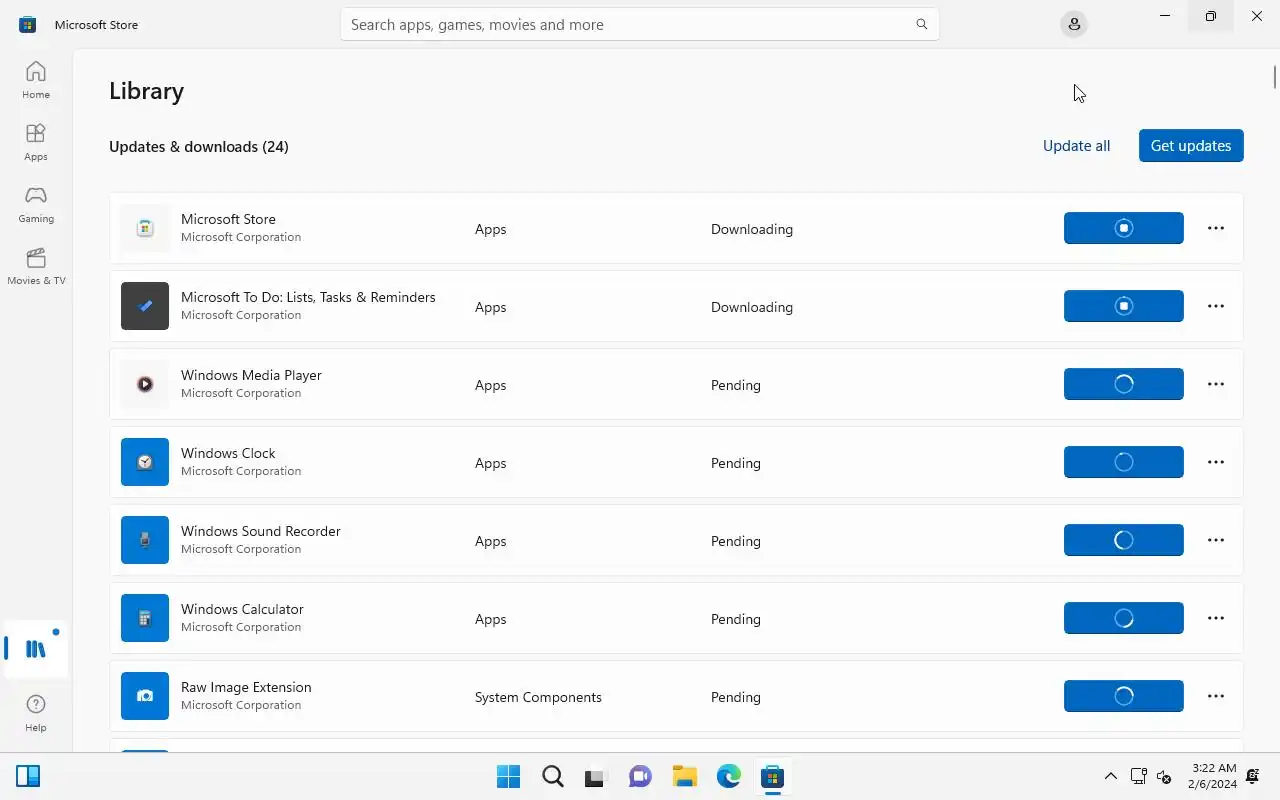Click the Windows Clock app icon

click(145, 462)
